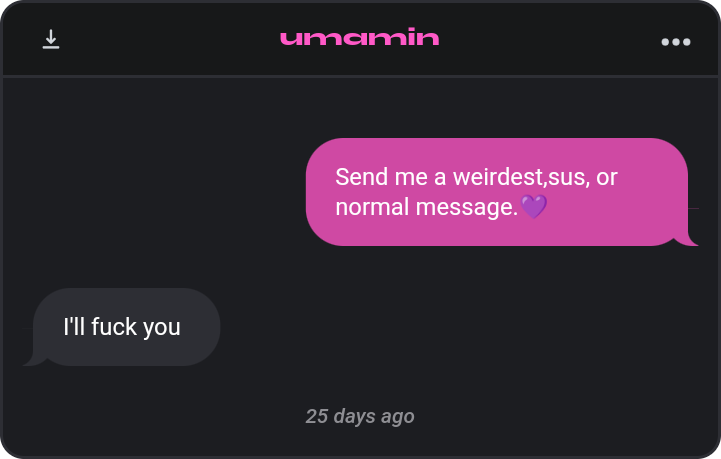Open the three-dots more options menu
721x459 pixels.
tap(675, 42)
